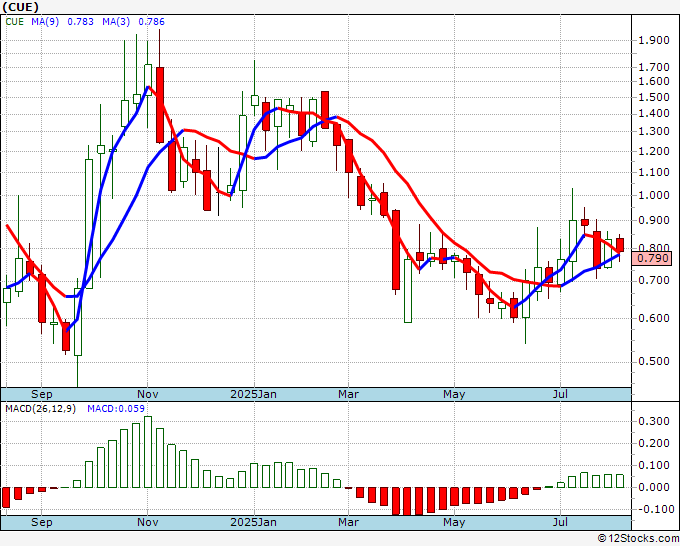The height and width of the screenshot is (546, 680).
Task: Select 2025Jan on the MACD panel date axis
Action: (x=253, y=522)
